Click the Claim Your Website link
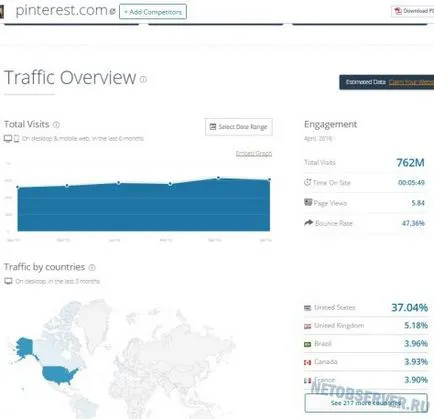The width and height of the screenshot is (434, 419). pos(411,82)
